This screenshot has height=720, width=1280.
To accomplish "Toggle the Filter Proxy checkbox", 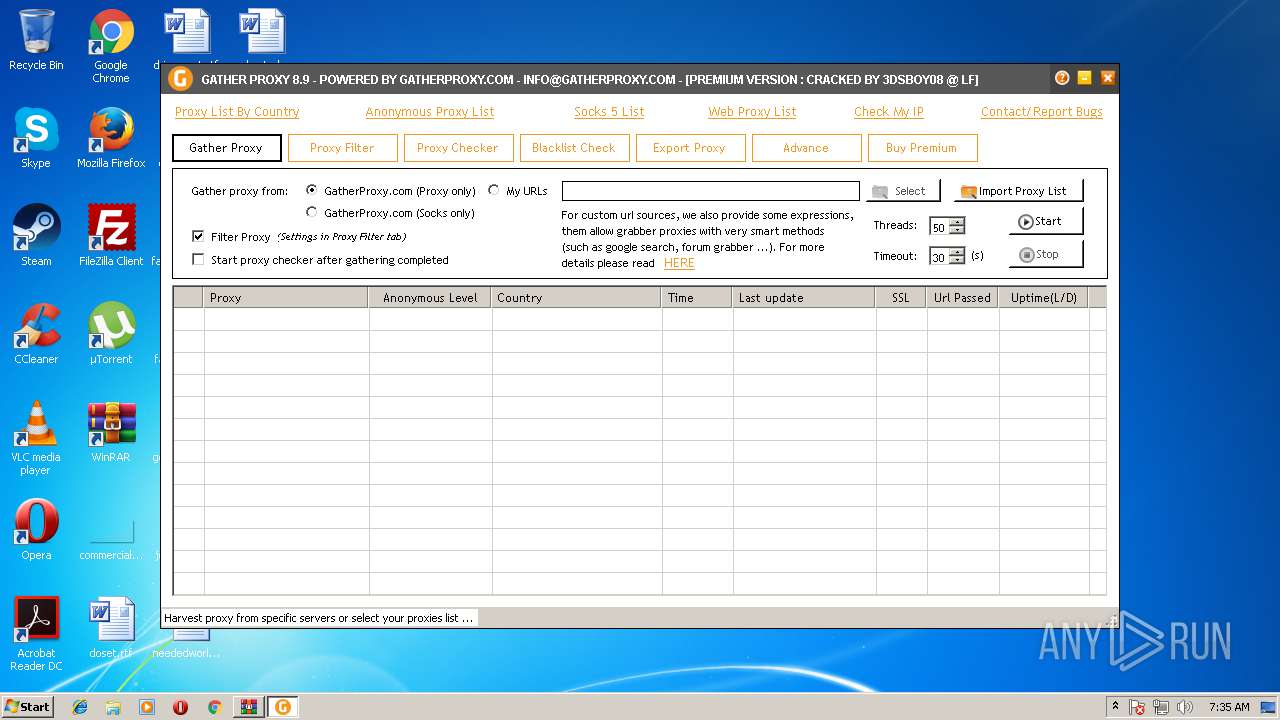I will [x=198, y=237].
